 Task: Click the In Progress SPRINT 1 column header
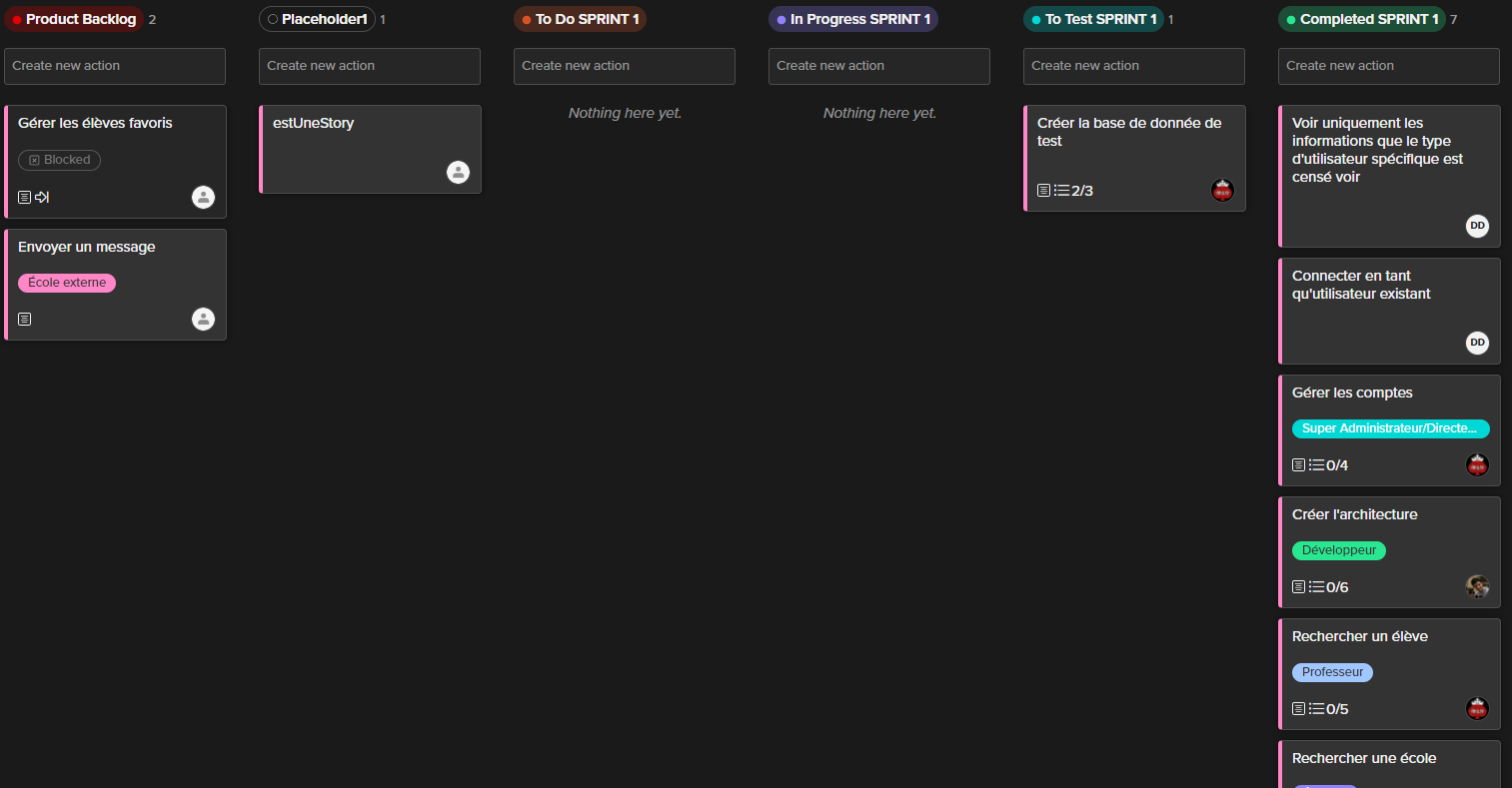point(852,19)
